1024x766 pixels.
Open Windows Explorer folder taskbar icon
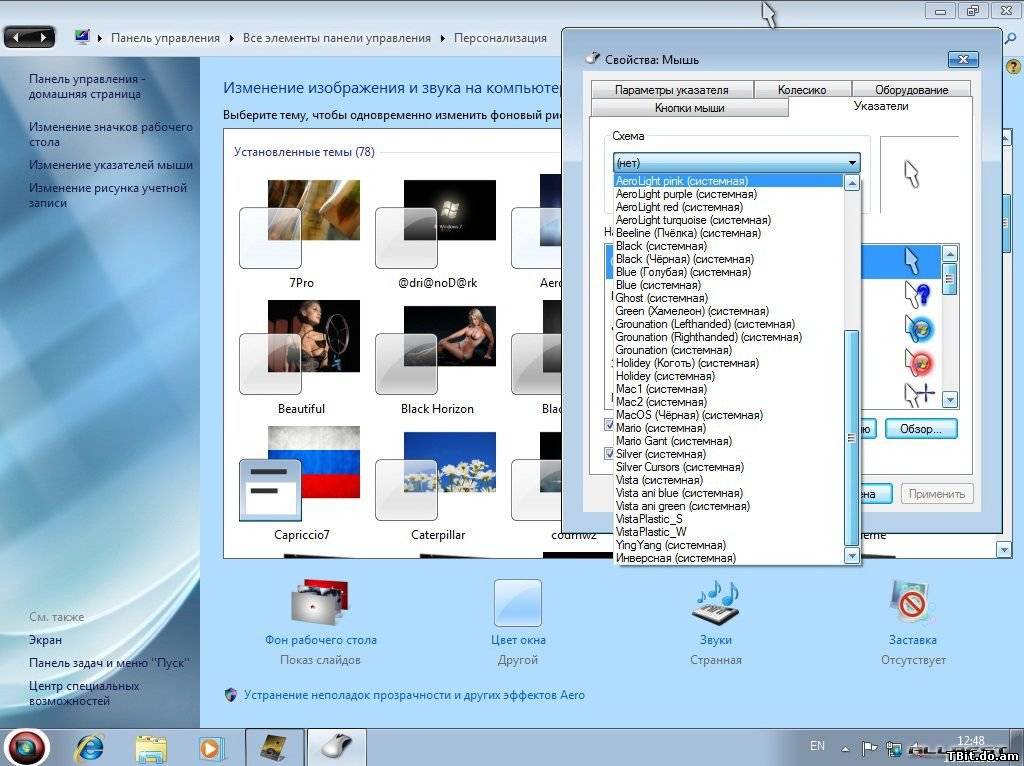151,748
